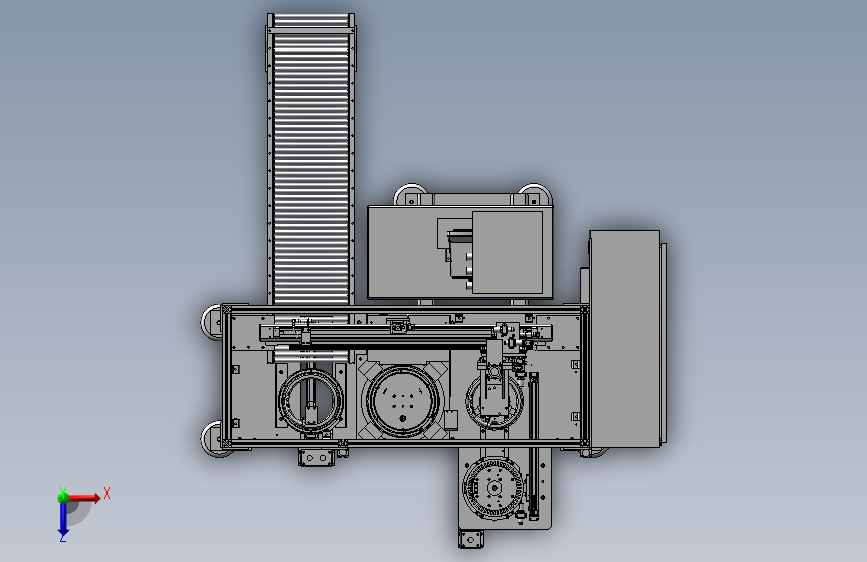Select the right caster wheel atop the upper cart
Image resolution: width=867 pixels, height=562 pixels.
click(534, 194)
